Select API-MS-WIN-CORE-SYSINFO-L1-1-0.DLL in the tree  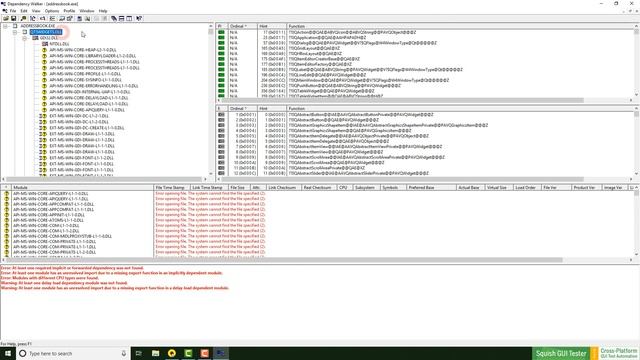click(x=85, y=80)
